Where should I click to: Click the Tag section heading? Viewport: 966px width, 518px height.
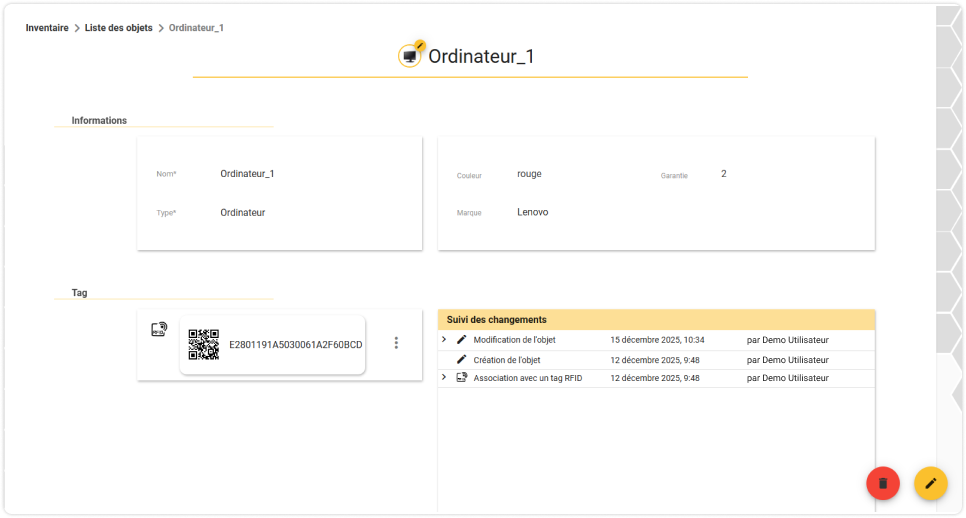click(79, 293)
